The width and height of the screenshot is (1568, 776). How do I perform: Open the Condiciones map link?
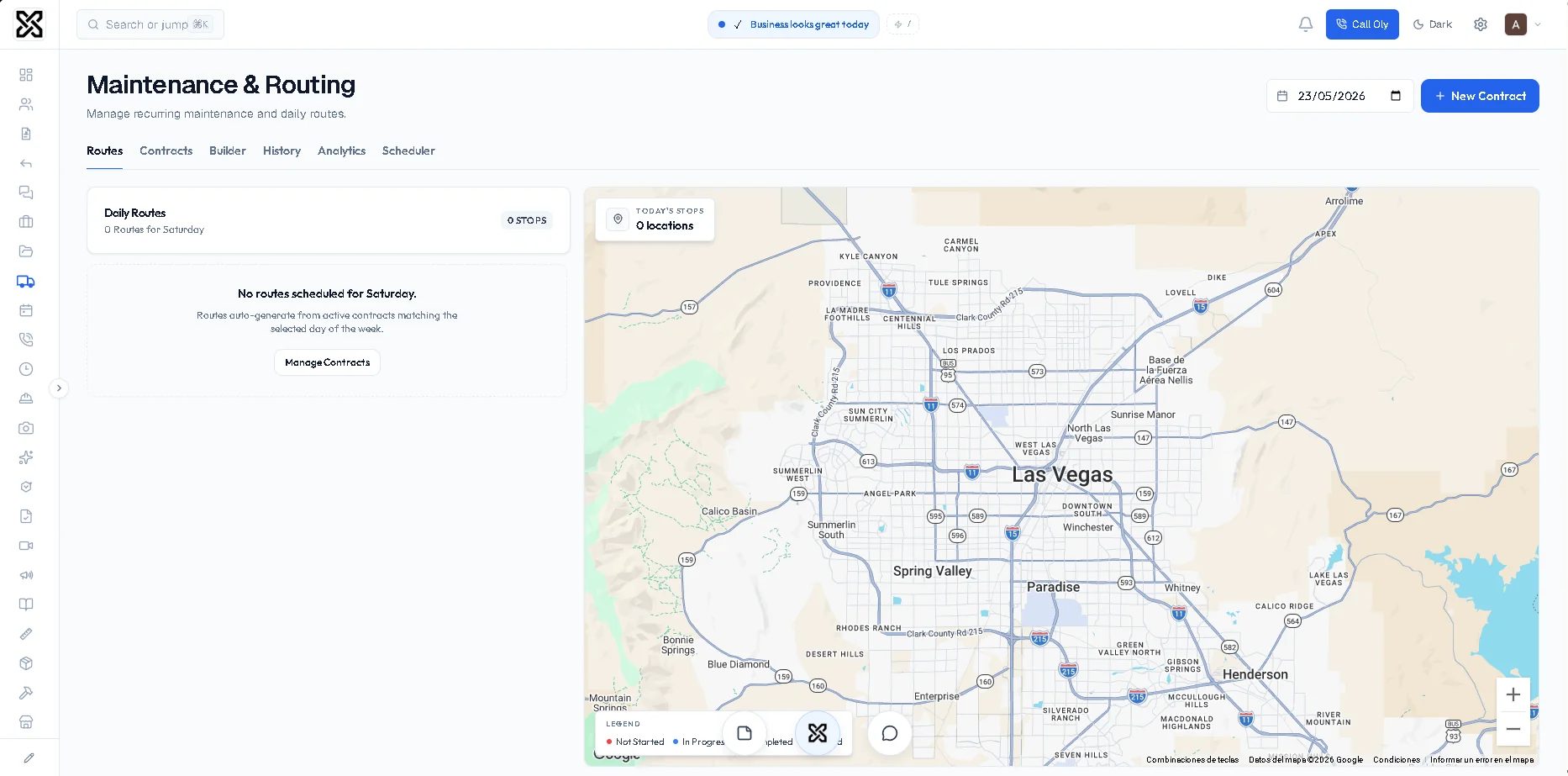coord(1397,760)
